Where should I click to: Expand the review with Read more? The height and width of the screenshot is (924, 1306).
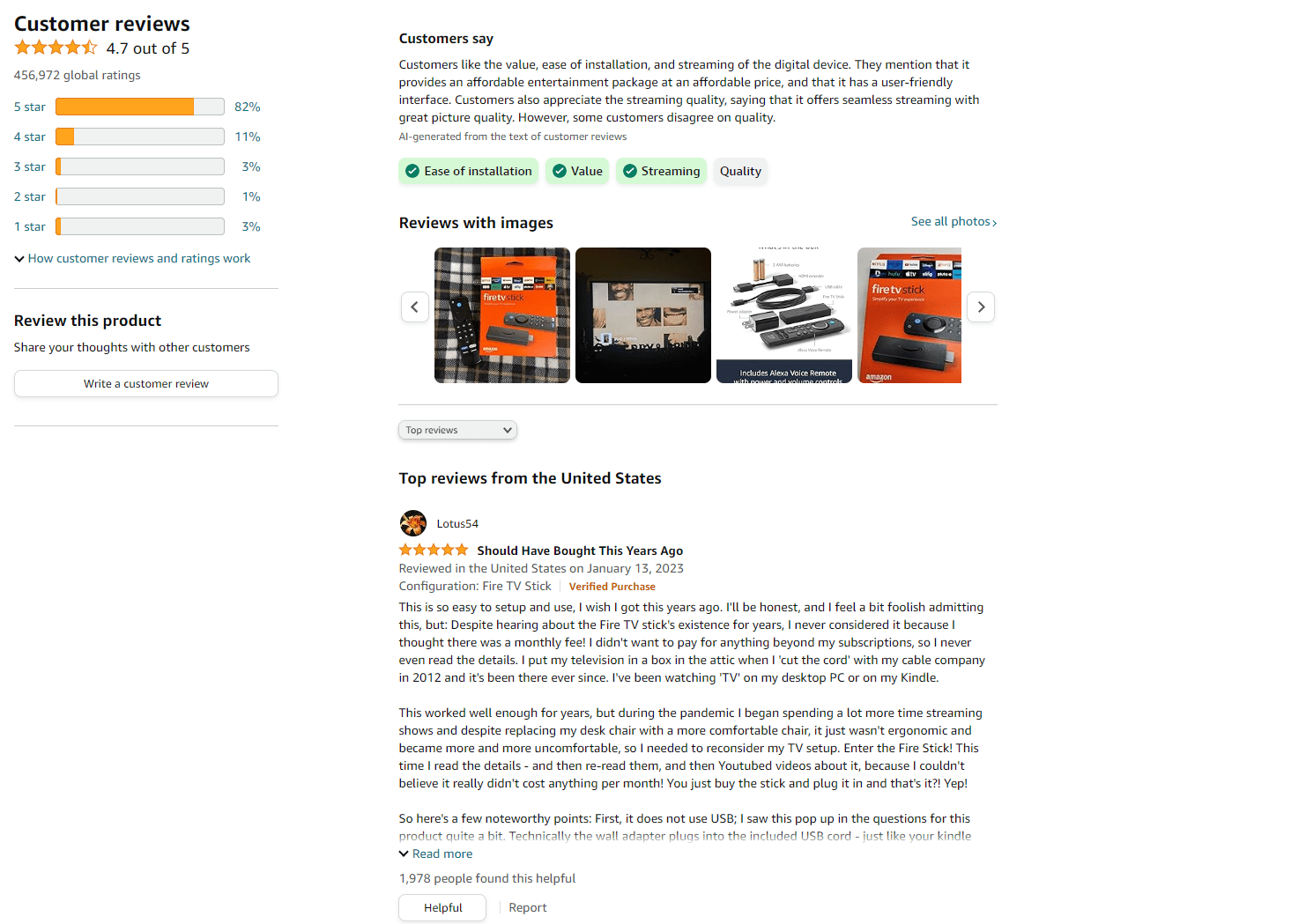click(435, 854)
